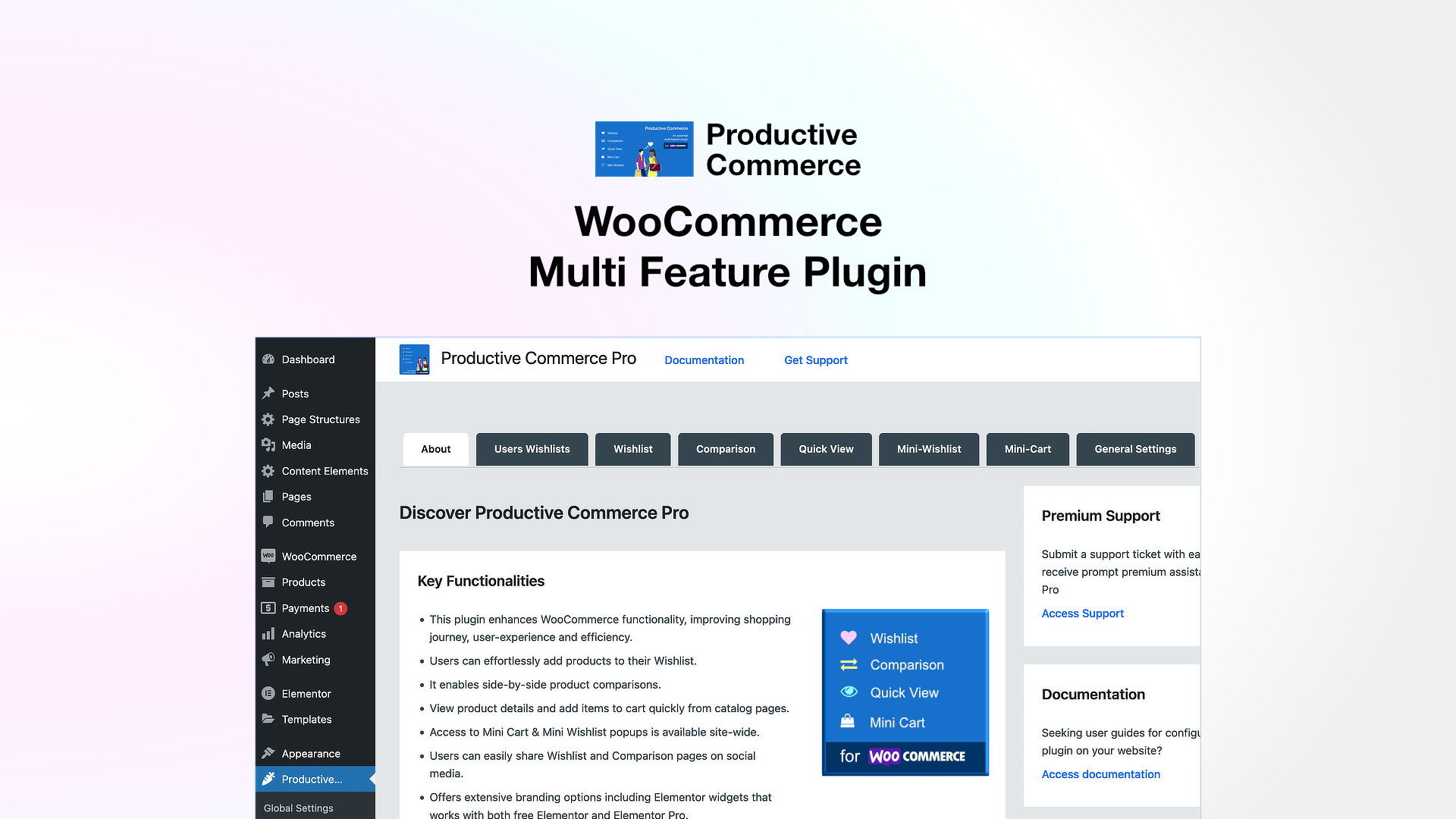Open the Mini-Cart tab
The height and width of the screenshot is (819, 1456).
(x=1028, y=449)
